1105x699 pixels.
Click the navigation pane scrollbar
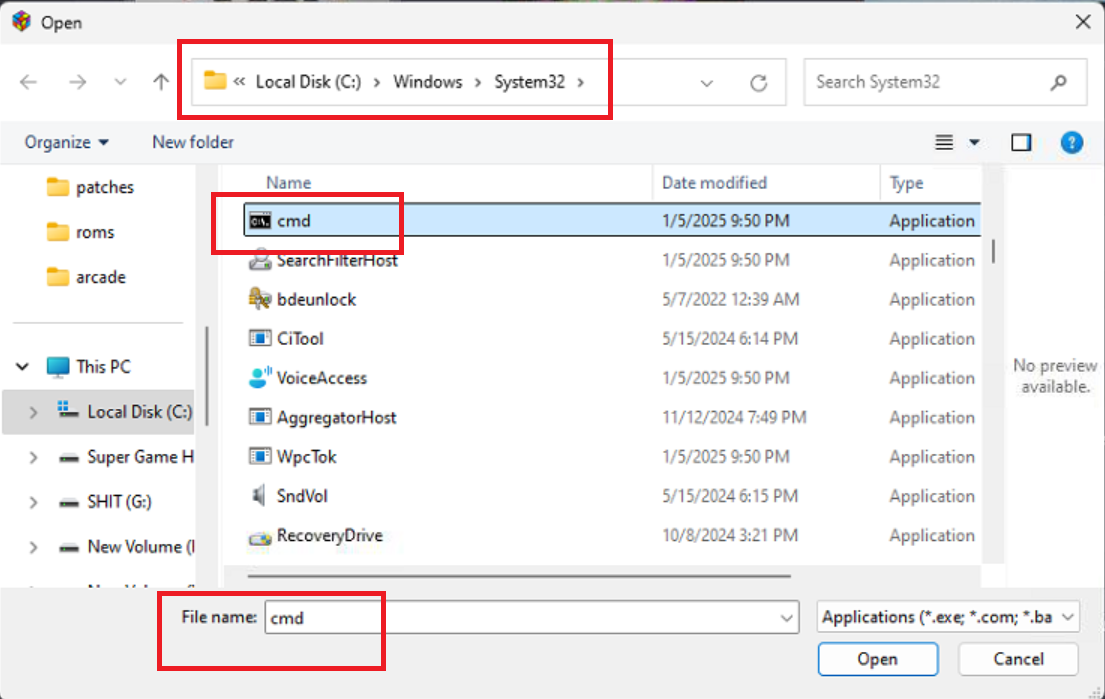click(x=206, y=376)
